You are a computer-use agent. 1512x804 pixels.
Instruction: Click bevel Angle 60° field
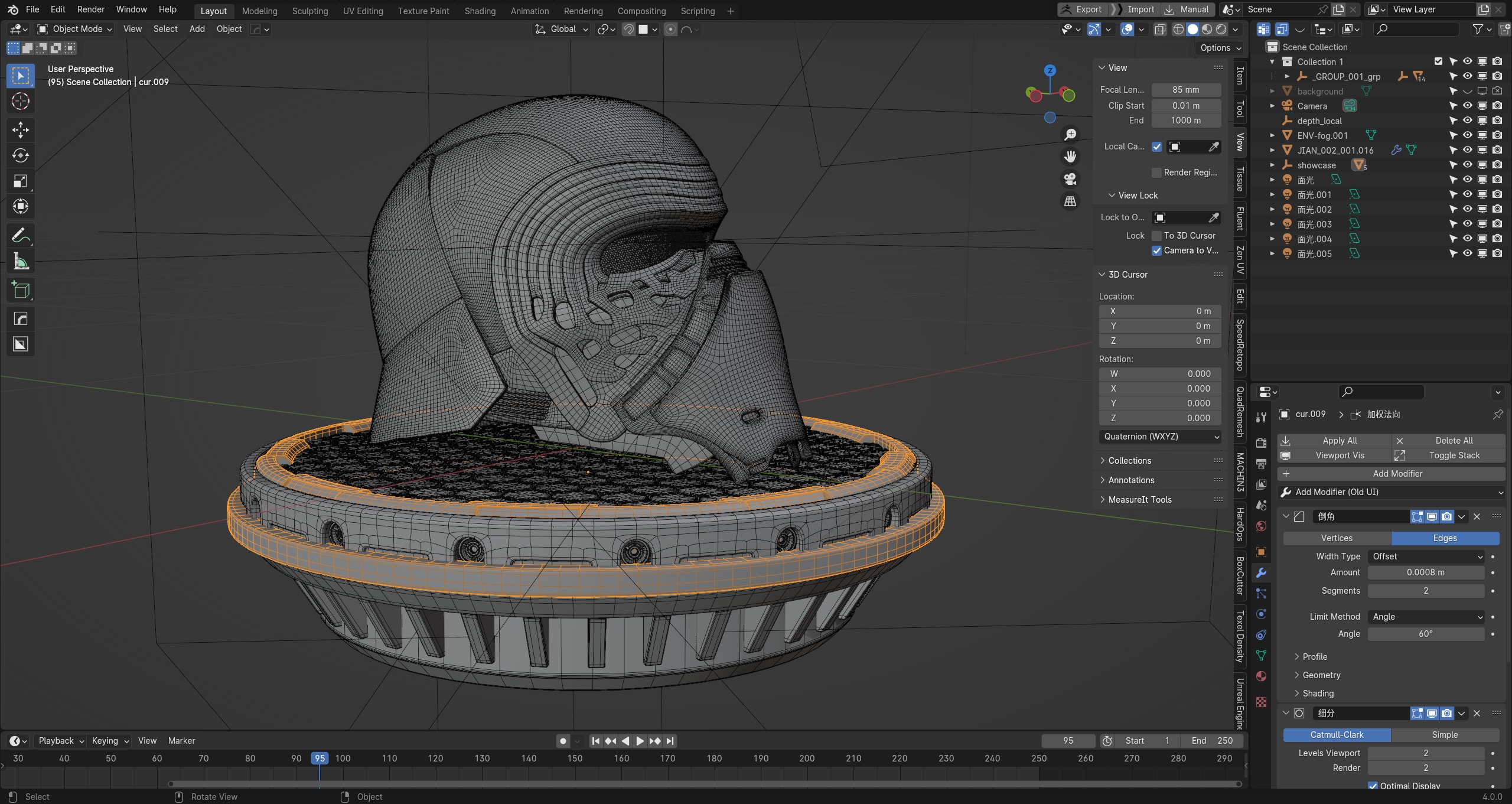pyautogui.click(x=1426, y=634)
